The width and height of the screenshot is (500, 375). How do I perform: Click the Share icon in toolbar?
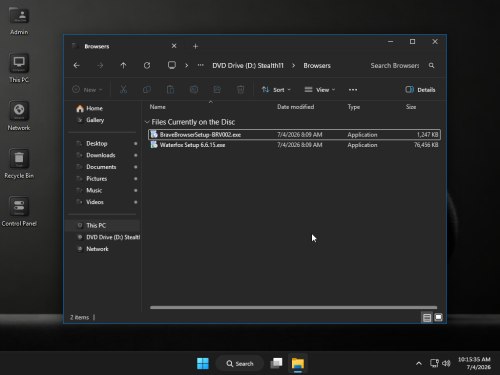point(217,89)
